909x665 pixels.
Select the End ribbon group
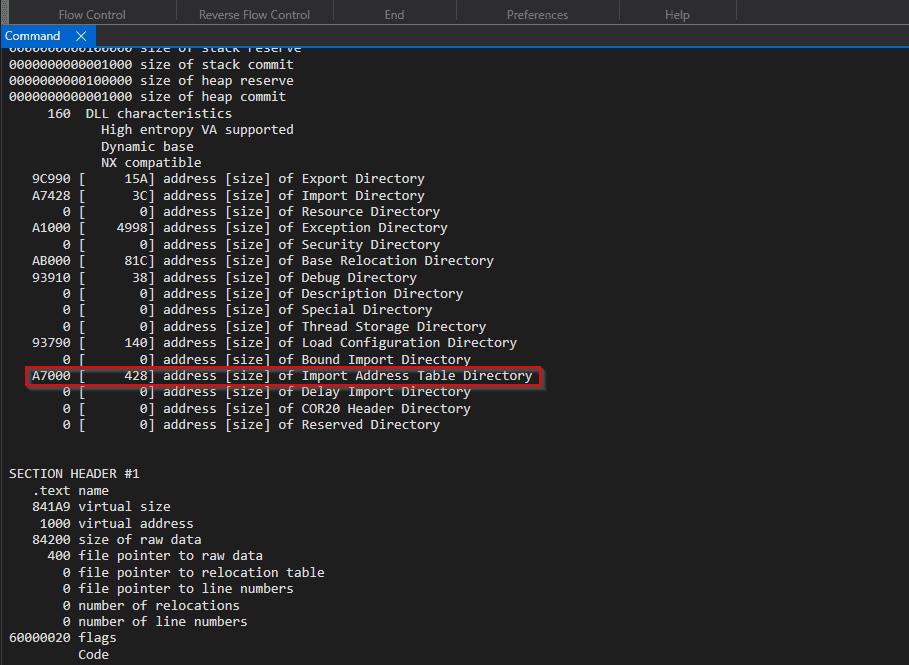(394, 14)
